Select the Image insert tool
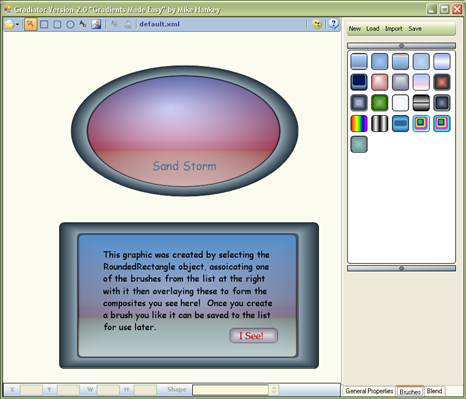466x399 pixels. pyautogui.click(x=96, y=24)
